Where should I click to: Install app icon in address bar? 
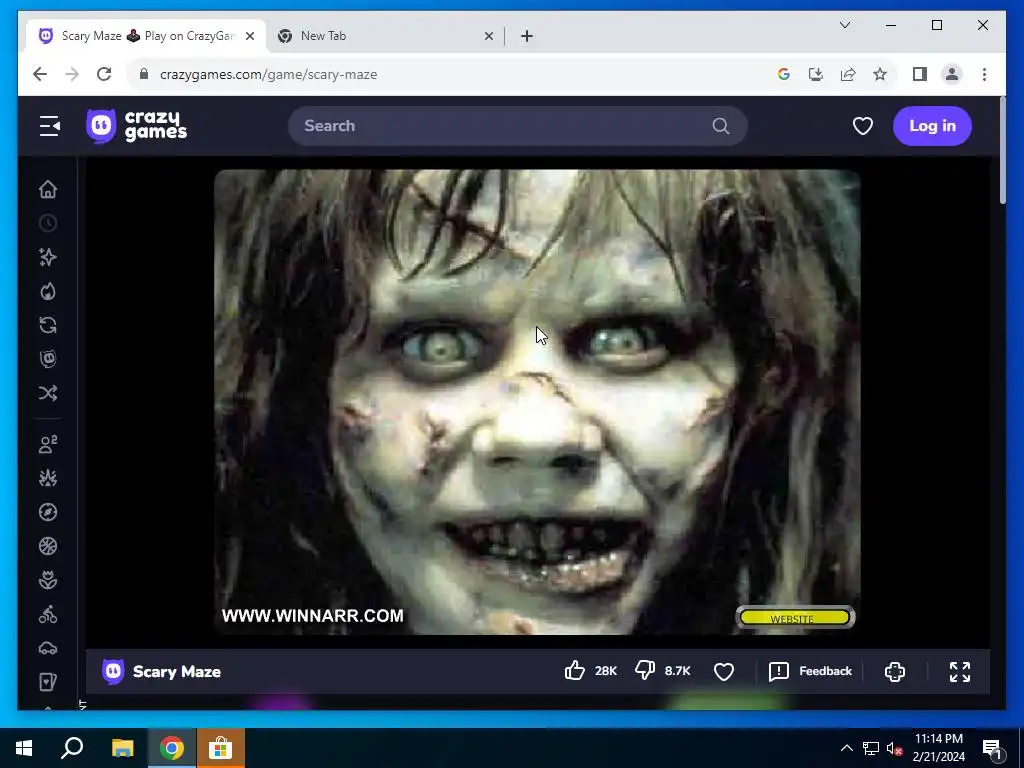(x=816, y=74)
